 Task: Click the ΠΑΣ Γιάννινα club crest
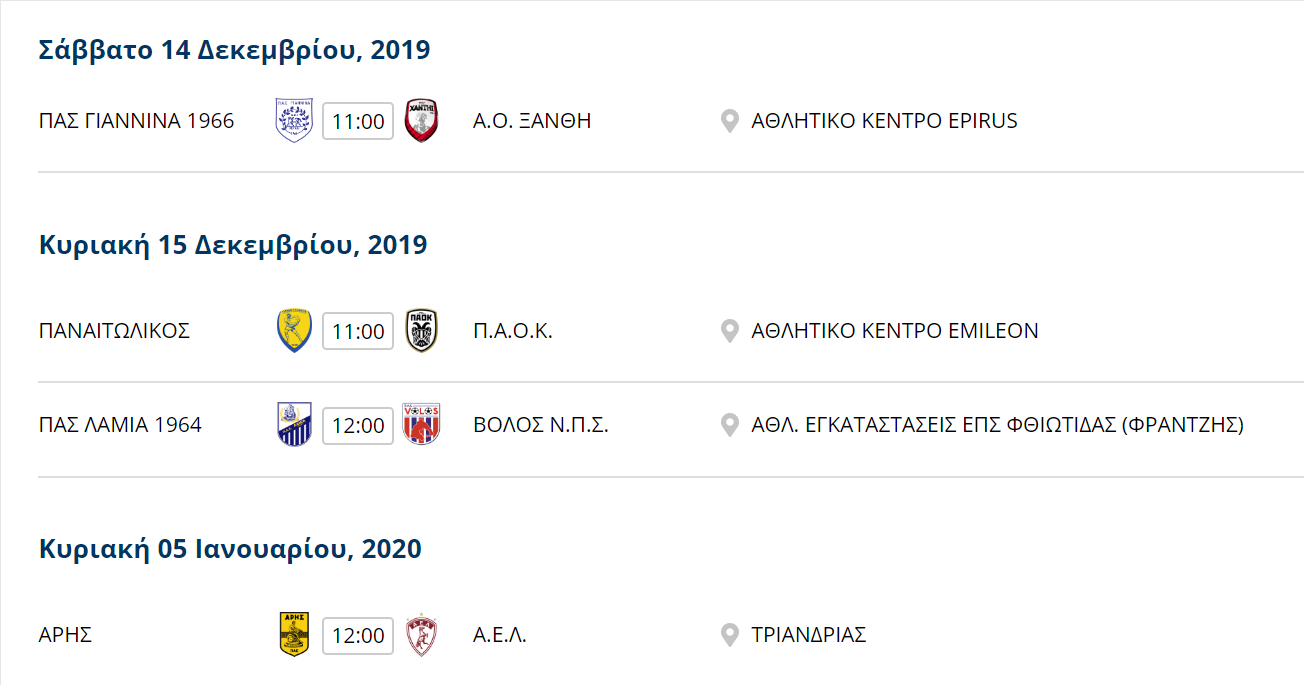point(294,121)
